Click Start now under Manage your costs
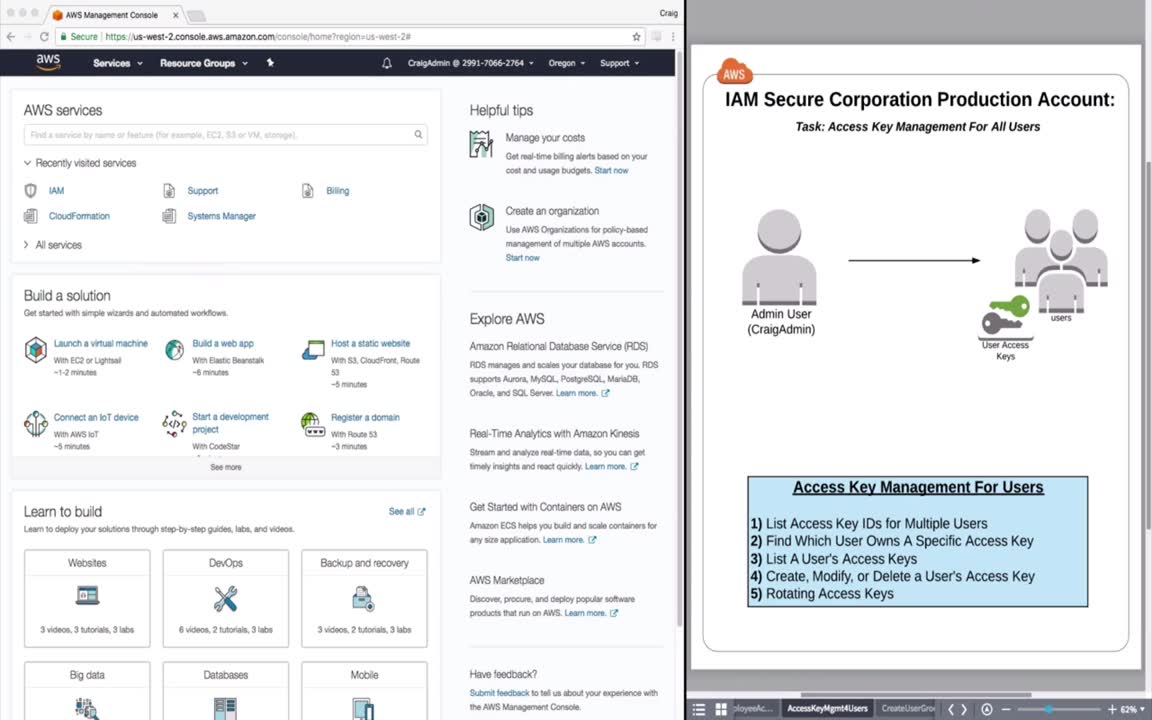Screen dimensions: 1152x720 [x=611, y=170]
